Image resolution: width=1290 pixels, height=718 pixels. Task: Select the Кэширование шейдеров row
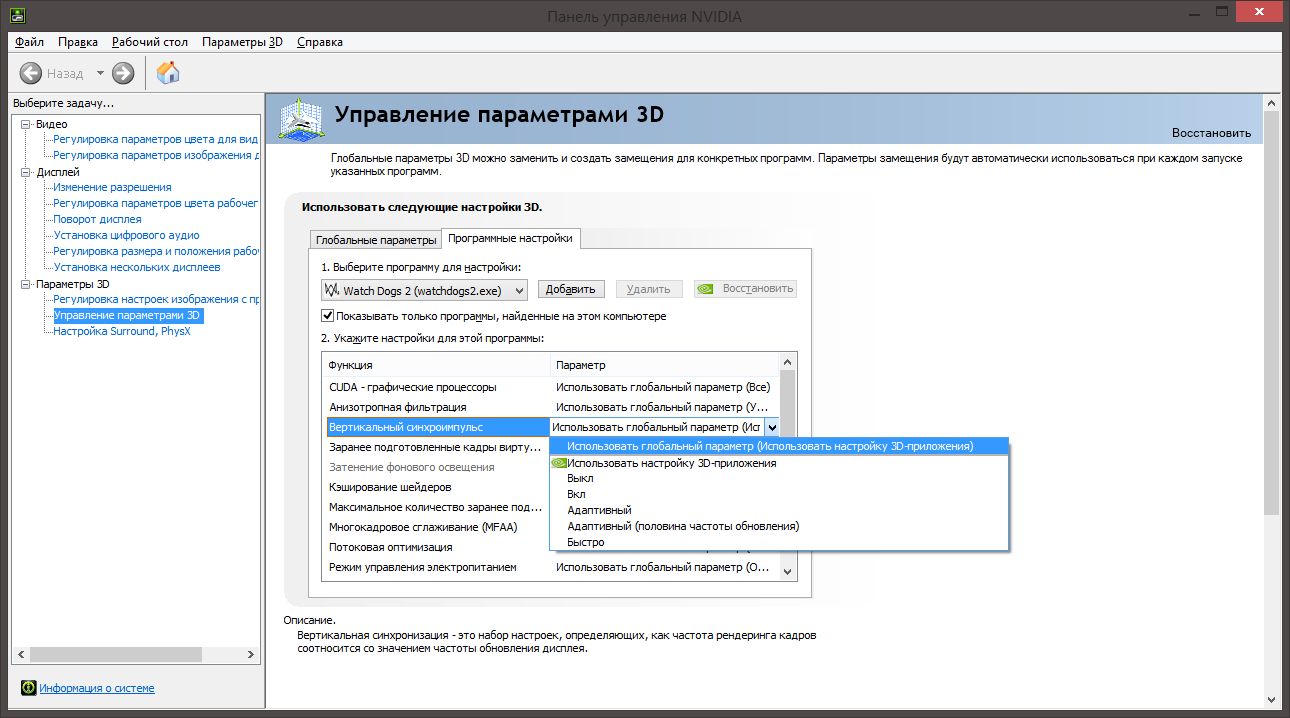(437, 487)
